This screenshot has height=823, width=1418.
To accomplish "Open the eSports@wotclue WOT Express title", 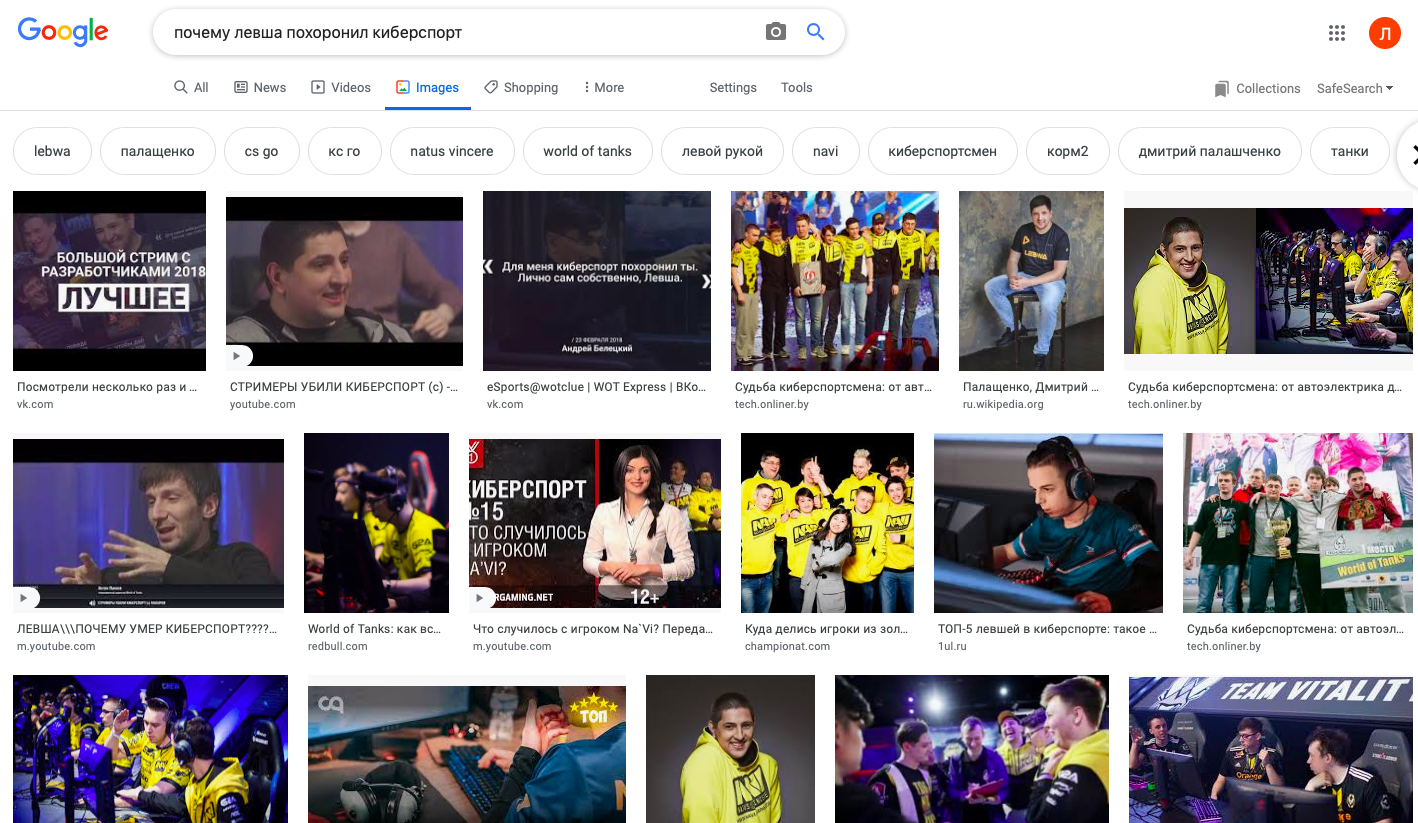I will tap(597, 387).
